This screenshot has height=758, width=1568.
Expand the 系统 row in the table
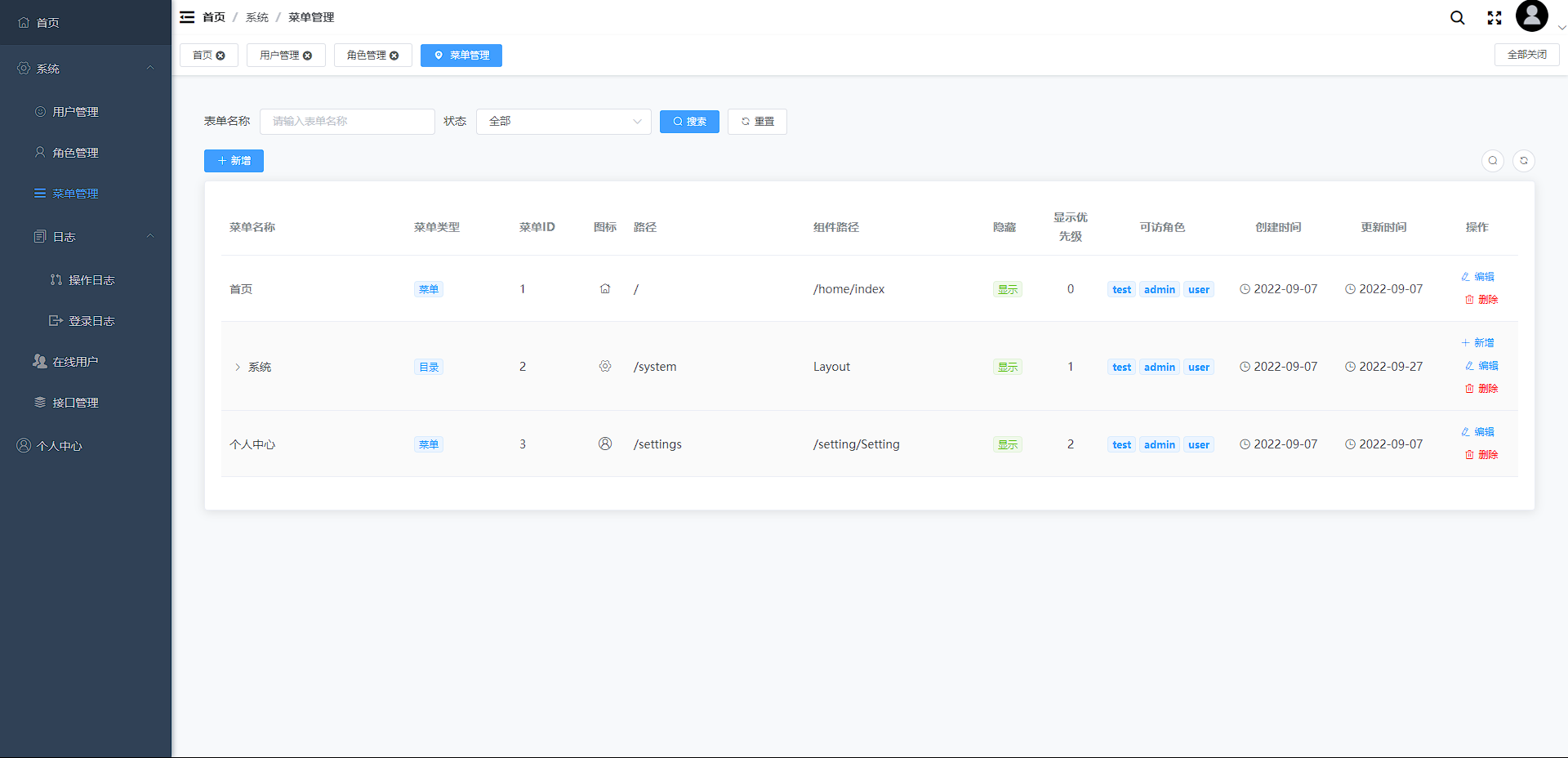coord(238,368)
